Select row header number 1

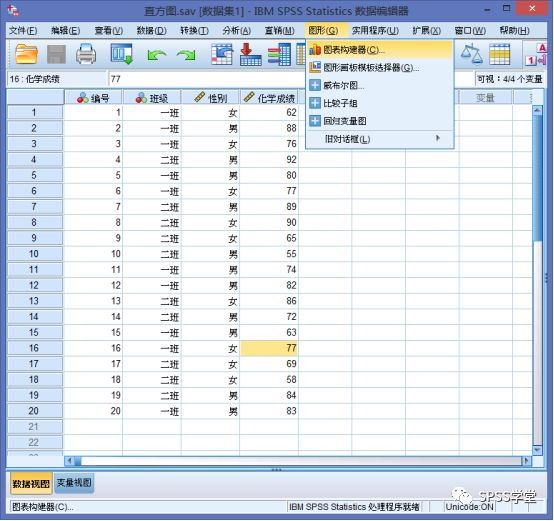35,112
